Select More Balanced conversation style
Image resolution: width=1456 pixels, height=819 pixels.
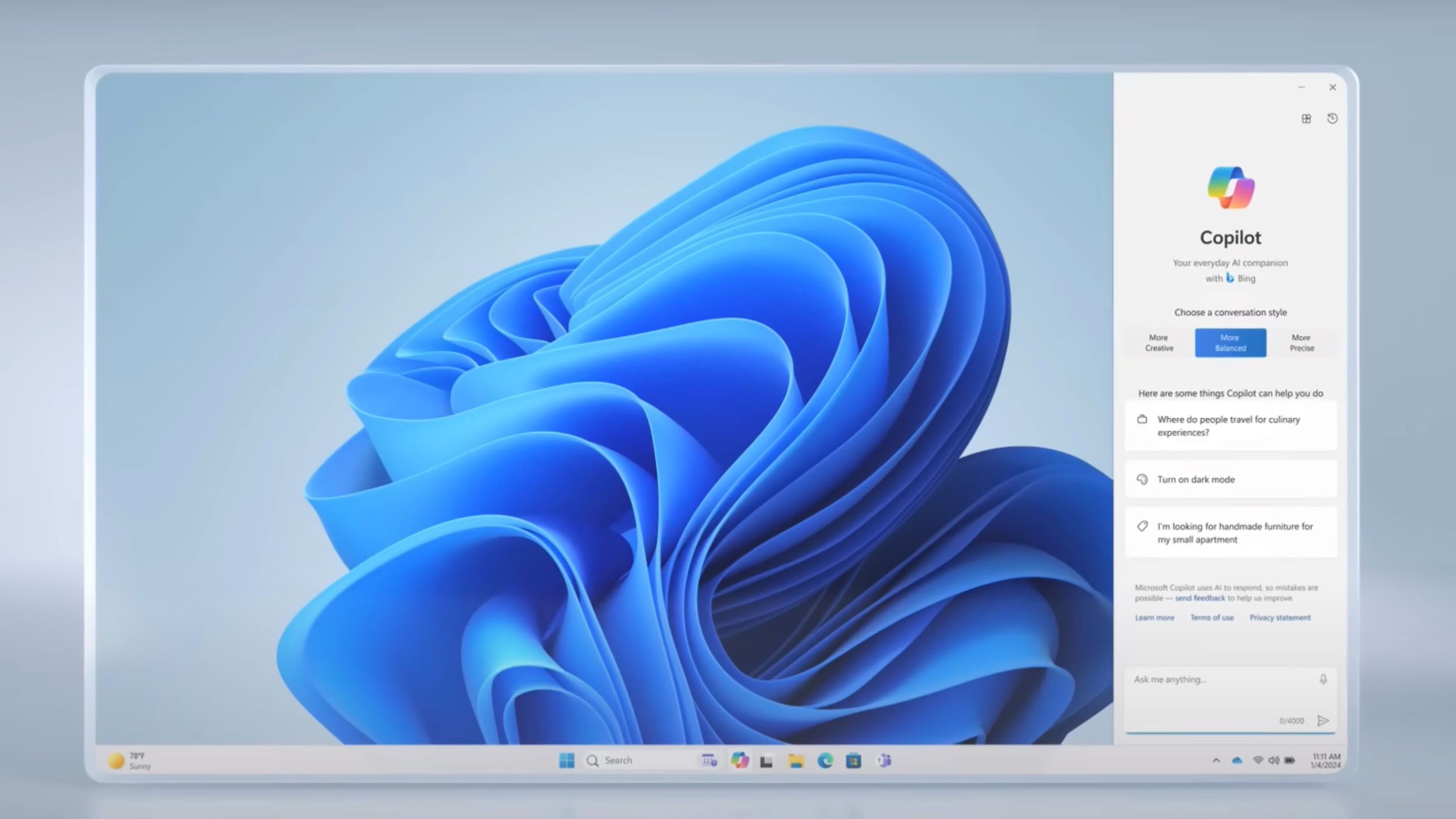1230,343
